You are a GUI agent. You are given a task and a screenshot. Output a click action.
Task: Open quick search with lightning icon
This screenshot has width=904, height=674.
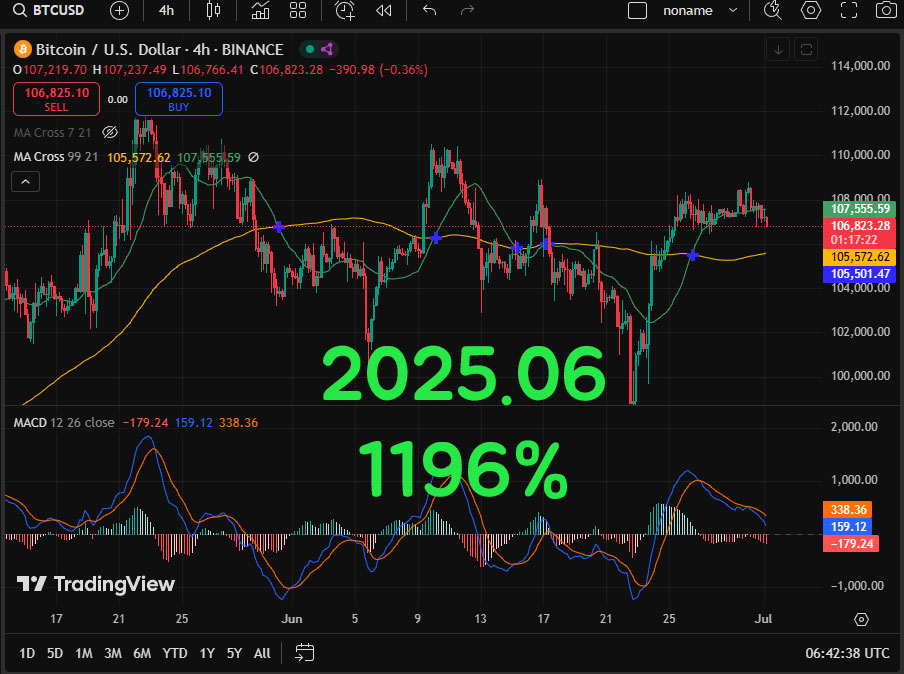[773, 10]
